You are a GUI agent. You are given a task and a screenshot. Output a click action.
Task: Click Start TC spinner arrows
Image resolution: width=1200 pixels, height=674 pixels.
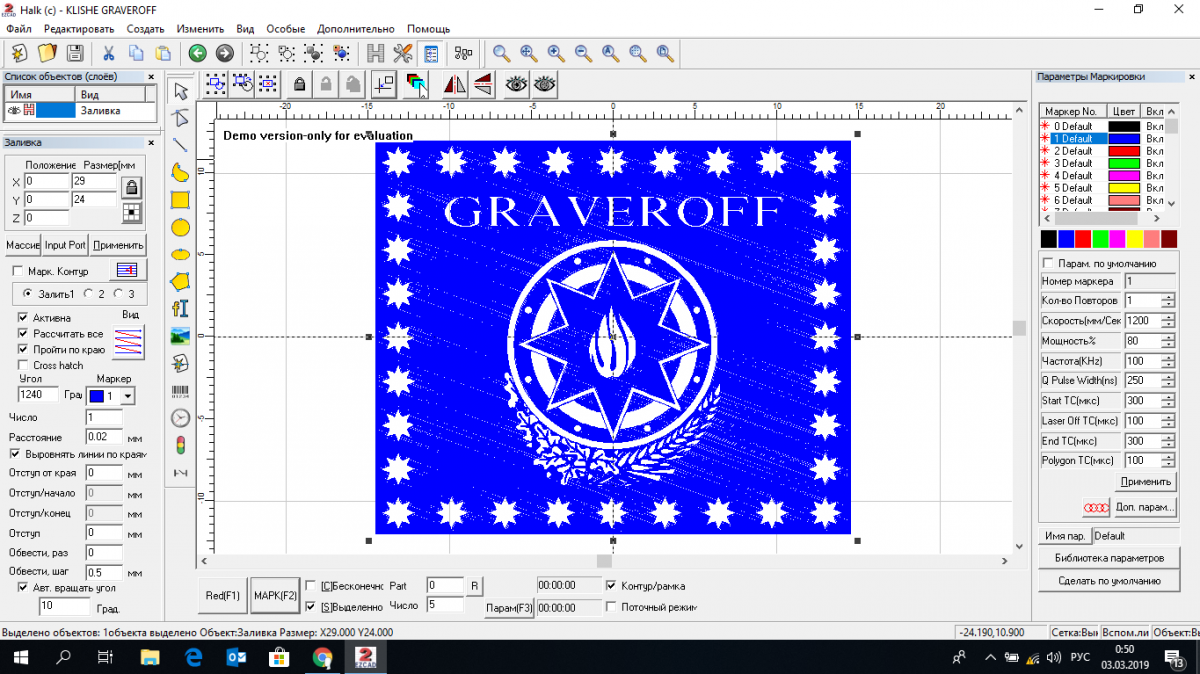coord(1168,401)
